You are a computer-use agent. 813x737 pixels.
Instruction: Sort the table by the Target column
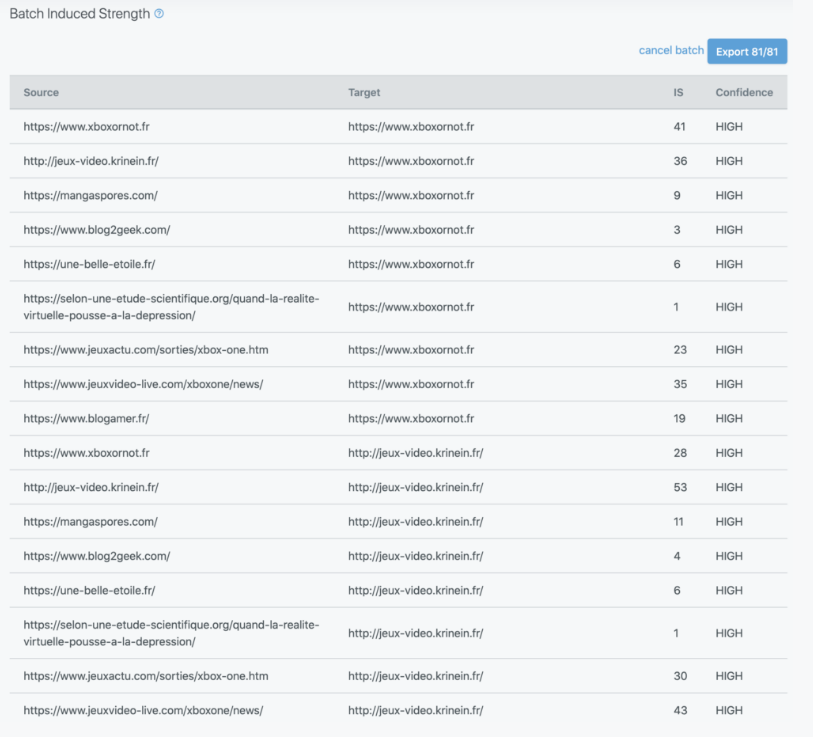pos(364,92)
